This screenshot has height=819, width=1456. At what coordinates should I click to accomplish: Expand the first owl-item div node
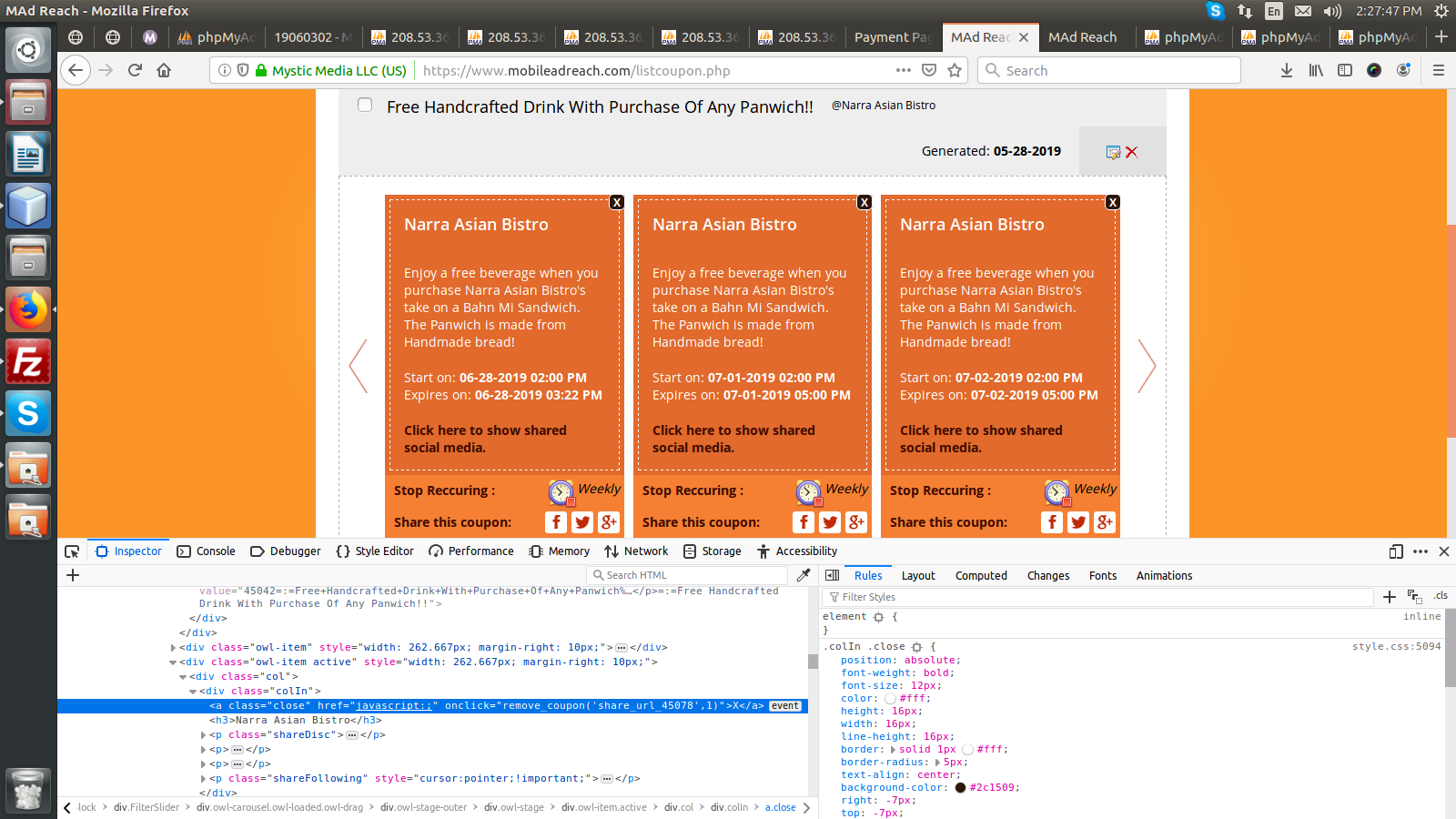[173, 648]
